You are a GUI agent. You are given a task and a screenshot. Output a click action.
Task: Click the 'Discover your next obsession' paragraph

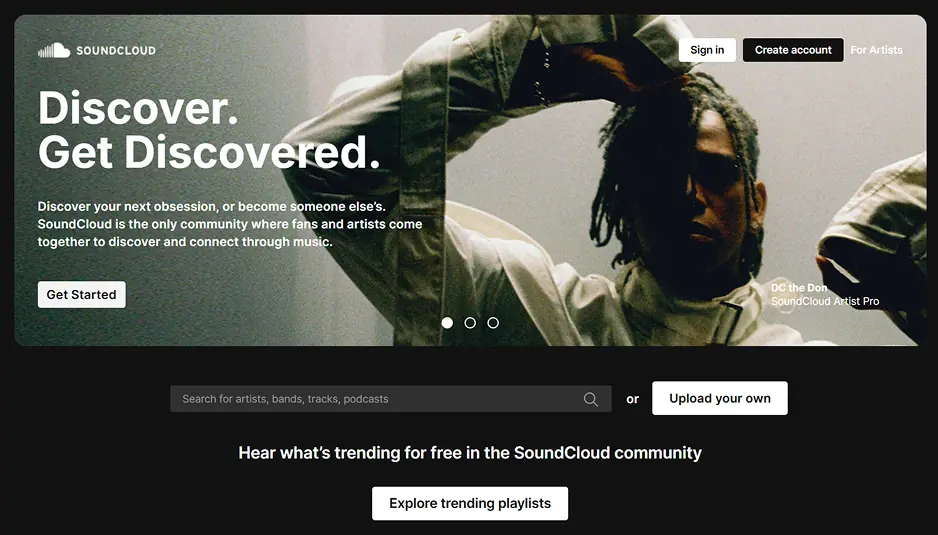(230, 224)
